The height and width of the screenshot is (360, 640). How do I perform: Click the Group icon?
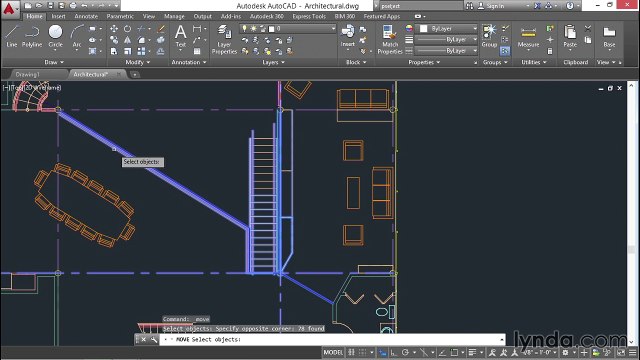(x=489, y=36)
